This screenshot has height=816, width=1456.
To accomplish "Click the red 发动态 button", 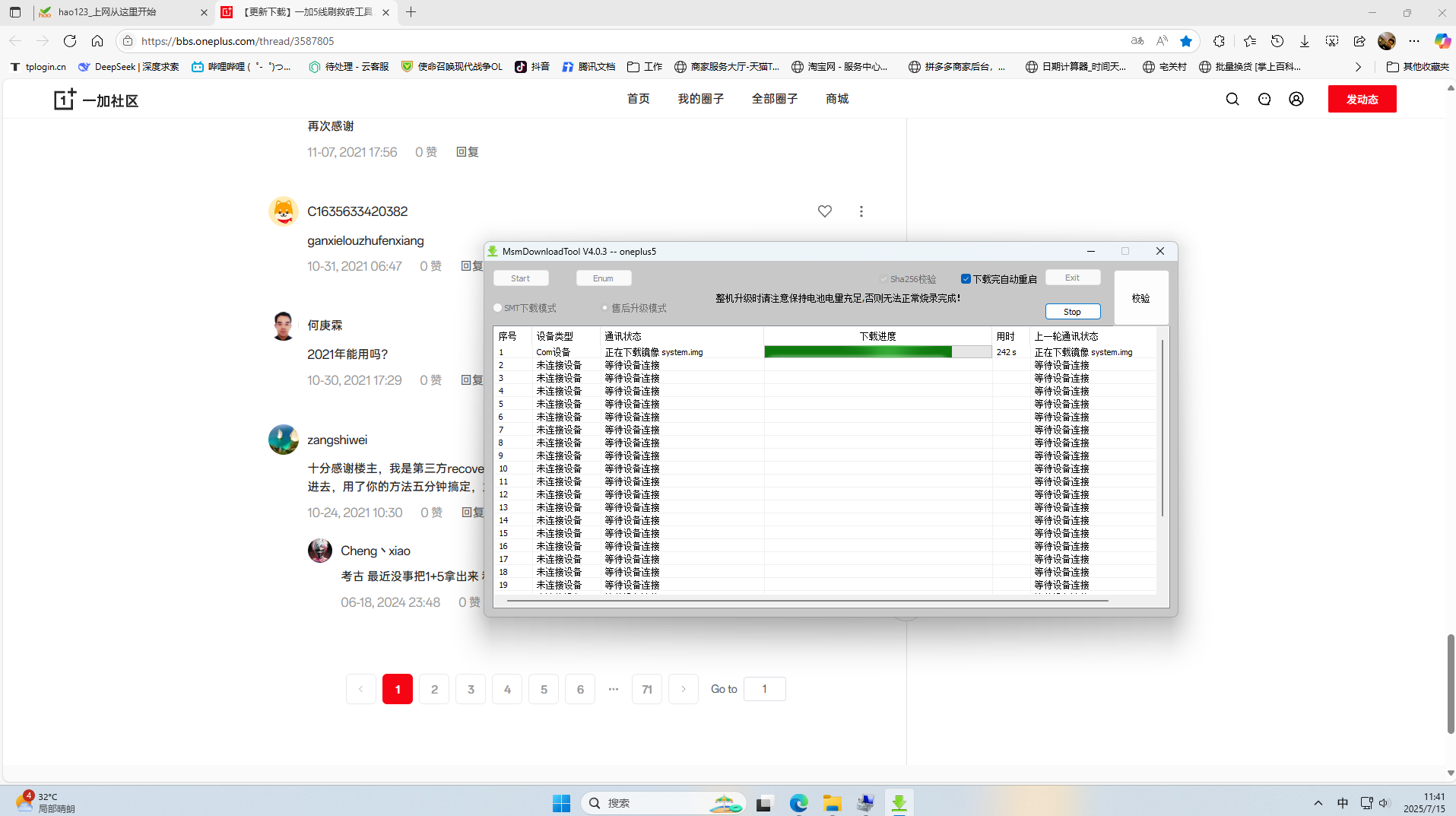I will pyautogui.click(x=1362, y=99).
